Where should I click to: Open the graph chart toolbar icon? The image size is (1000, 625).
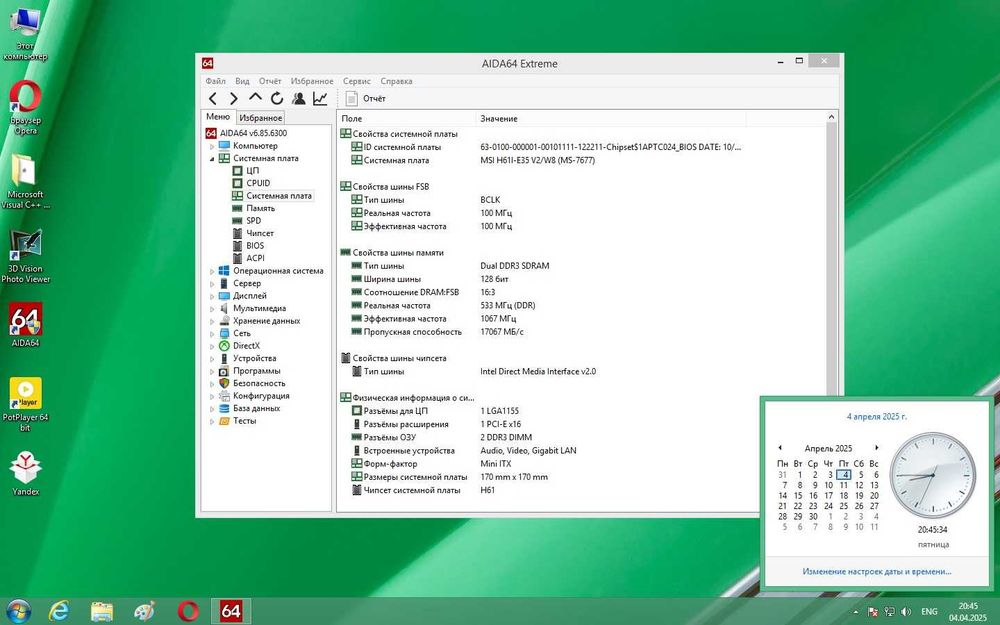(x=320, y=99)
